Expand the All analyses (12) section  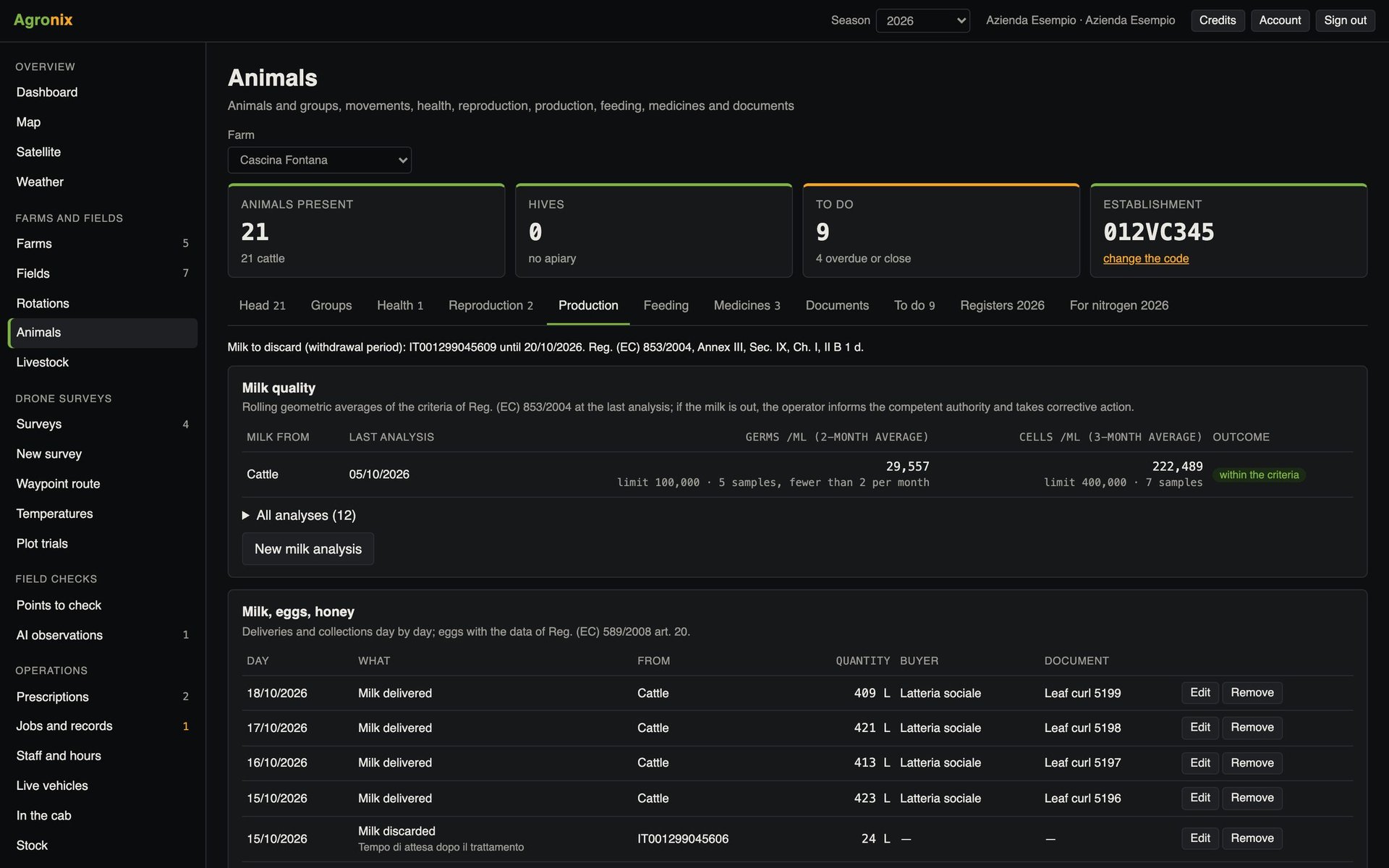coord(299,515)
